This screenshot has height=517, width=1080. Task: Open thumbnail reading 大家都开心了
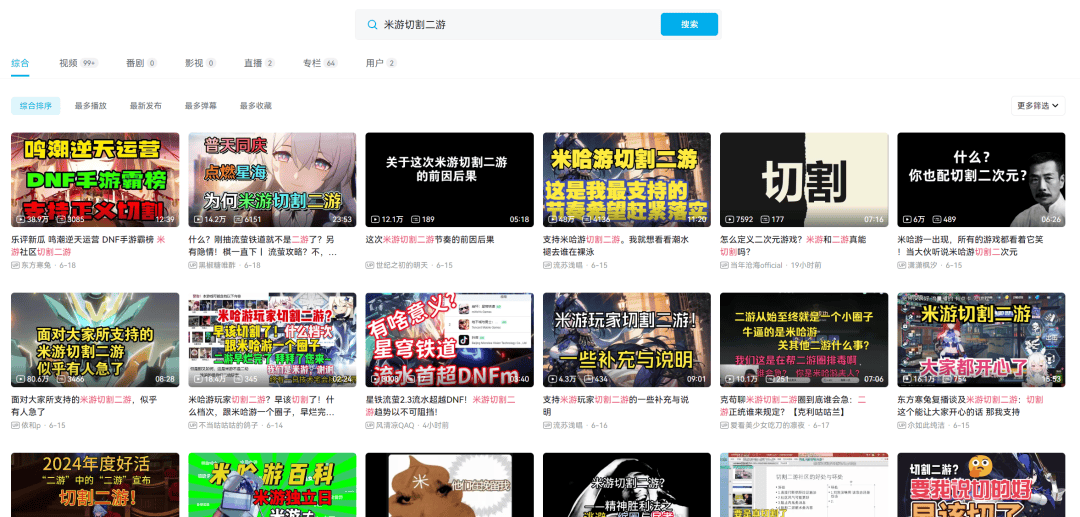[982, 340]
